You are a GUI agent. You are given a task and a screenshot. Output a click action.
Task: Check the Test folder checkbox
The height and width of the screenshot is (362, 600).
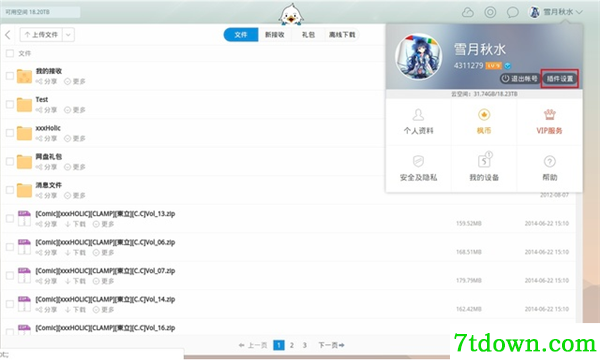point(10,104)
